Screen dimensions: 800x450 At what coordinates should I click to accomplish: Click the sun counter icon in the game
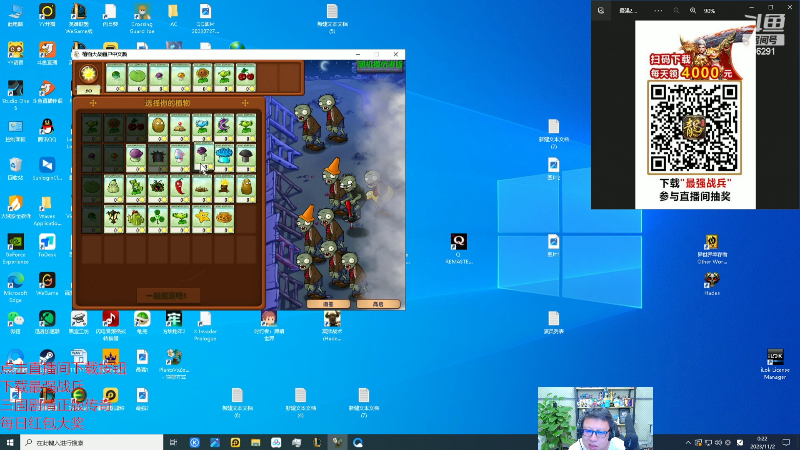(88, 74)
